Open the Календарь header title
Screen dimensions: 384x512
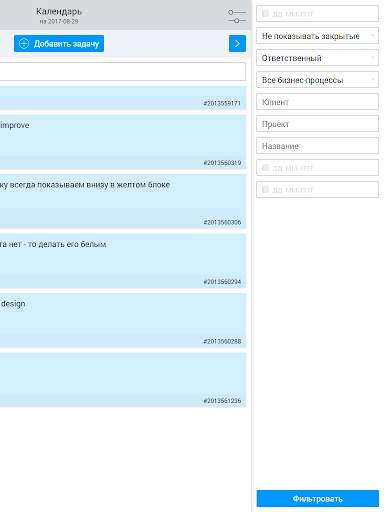[x=59, y=11]
